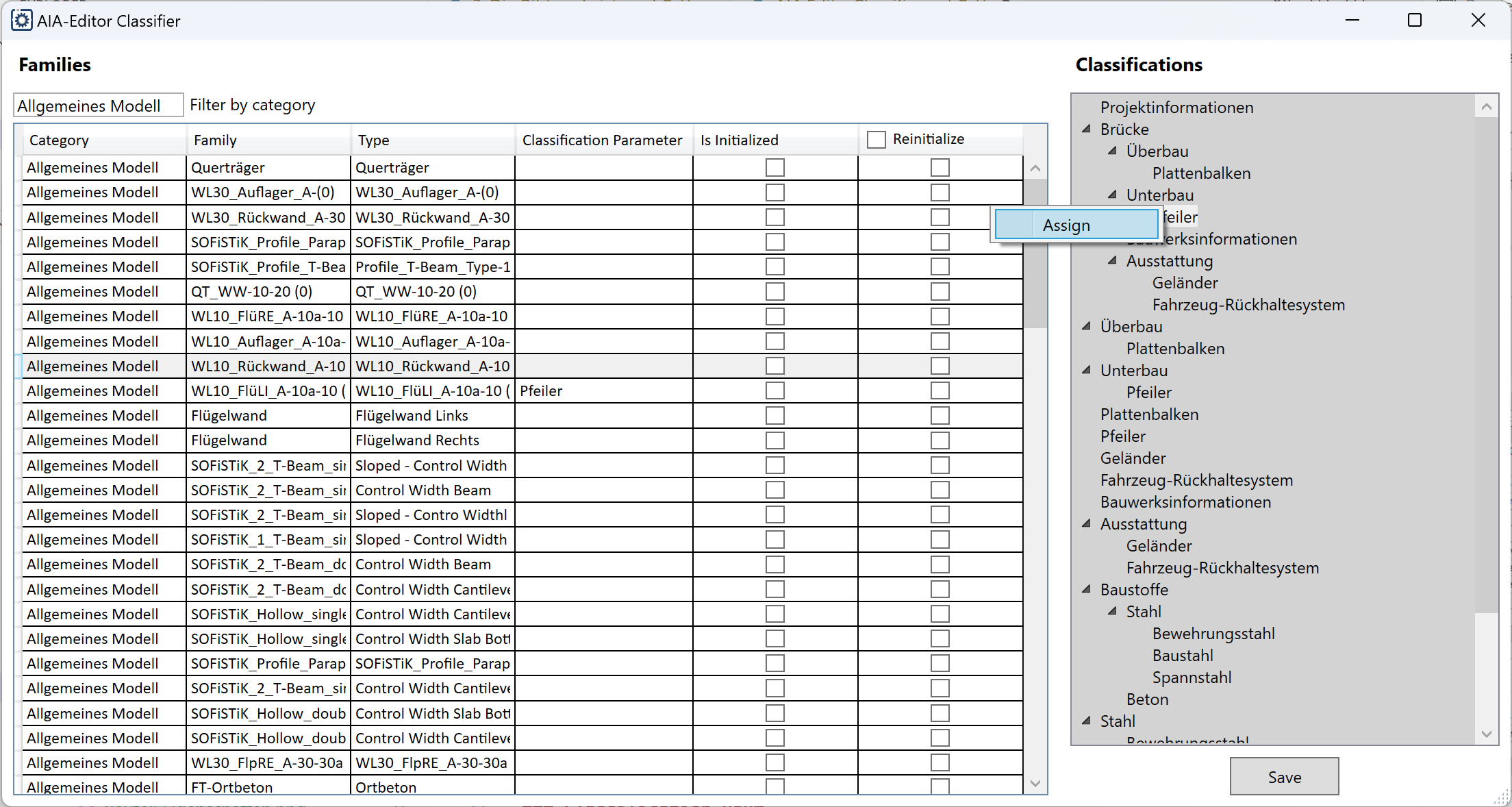Screen dimensions: 1512x807
Task: Maximize the AIA-Editor Classifier window
Action: coord(1415,21)
